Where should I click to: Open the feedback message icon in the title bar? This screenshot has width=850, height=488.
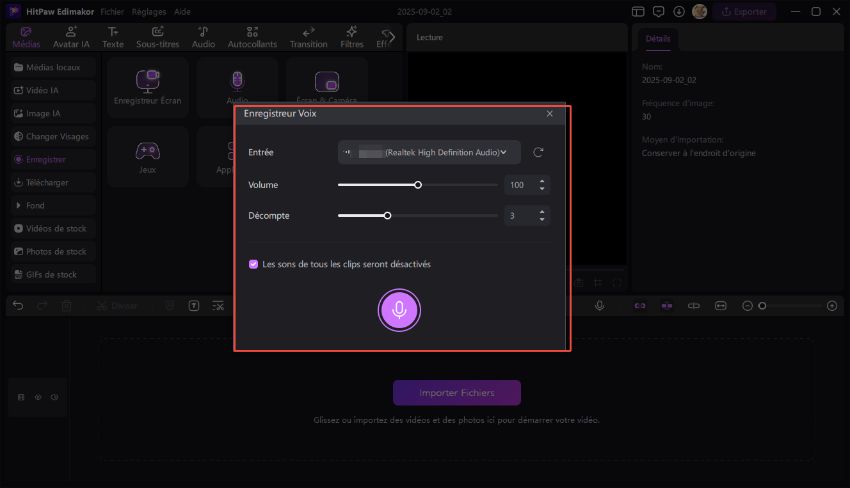(659, 11)
